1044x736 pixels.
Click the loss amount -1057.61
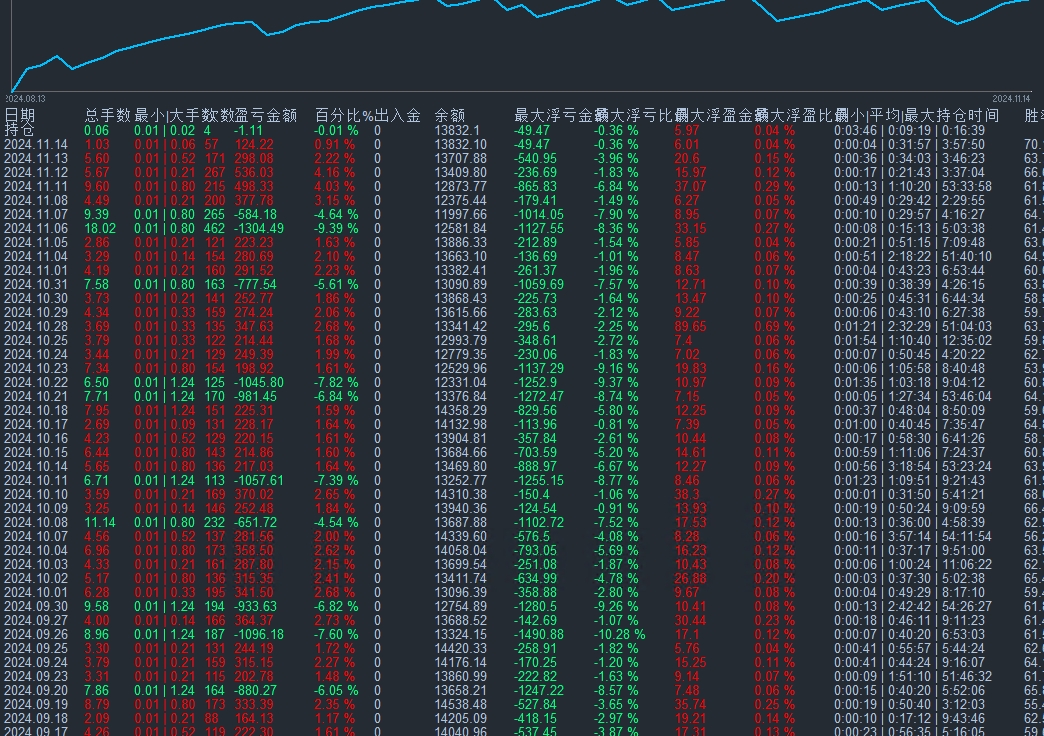[x=259, y=480]
